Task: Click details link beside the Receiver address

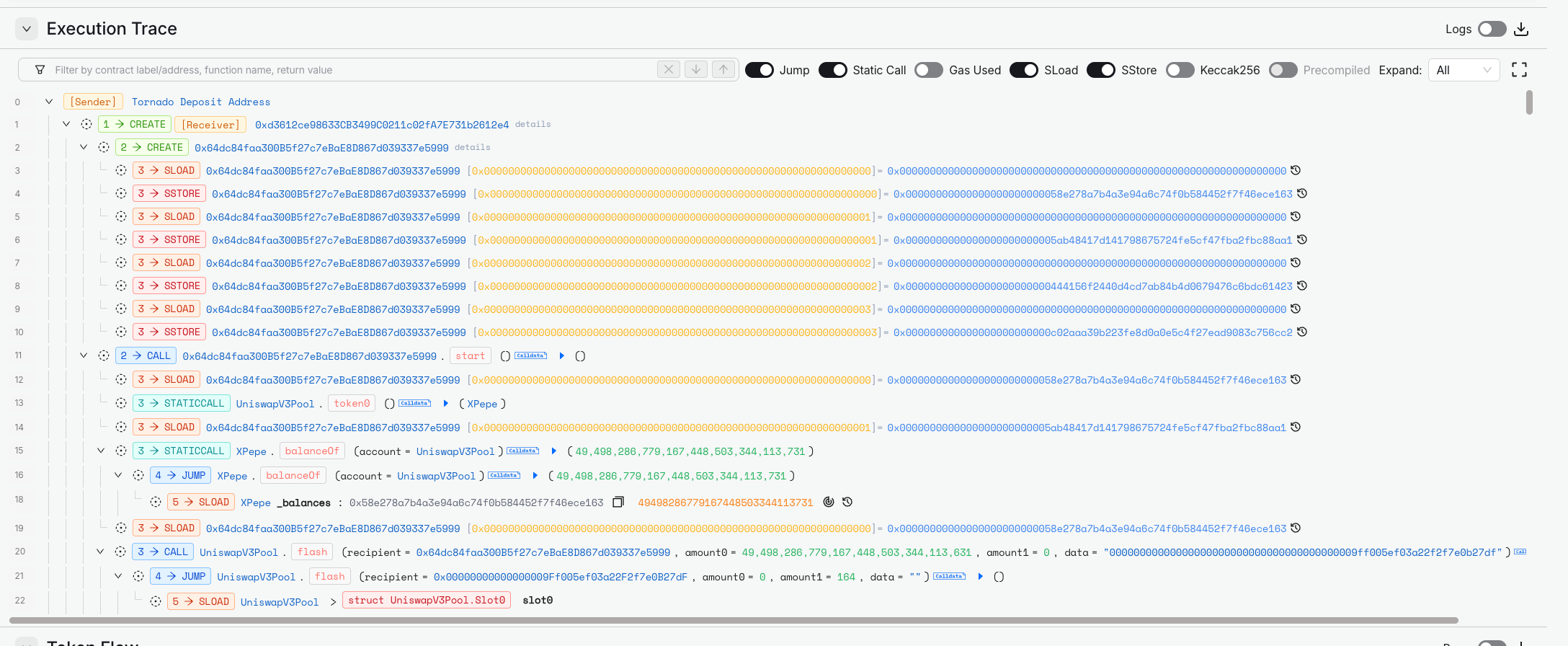Action: [533, 124]
